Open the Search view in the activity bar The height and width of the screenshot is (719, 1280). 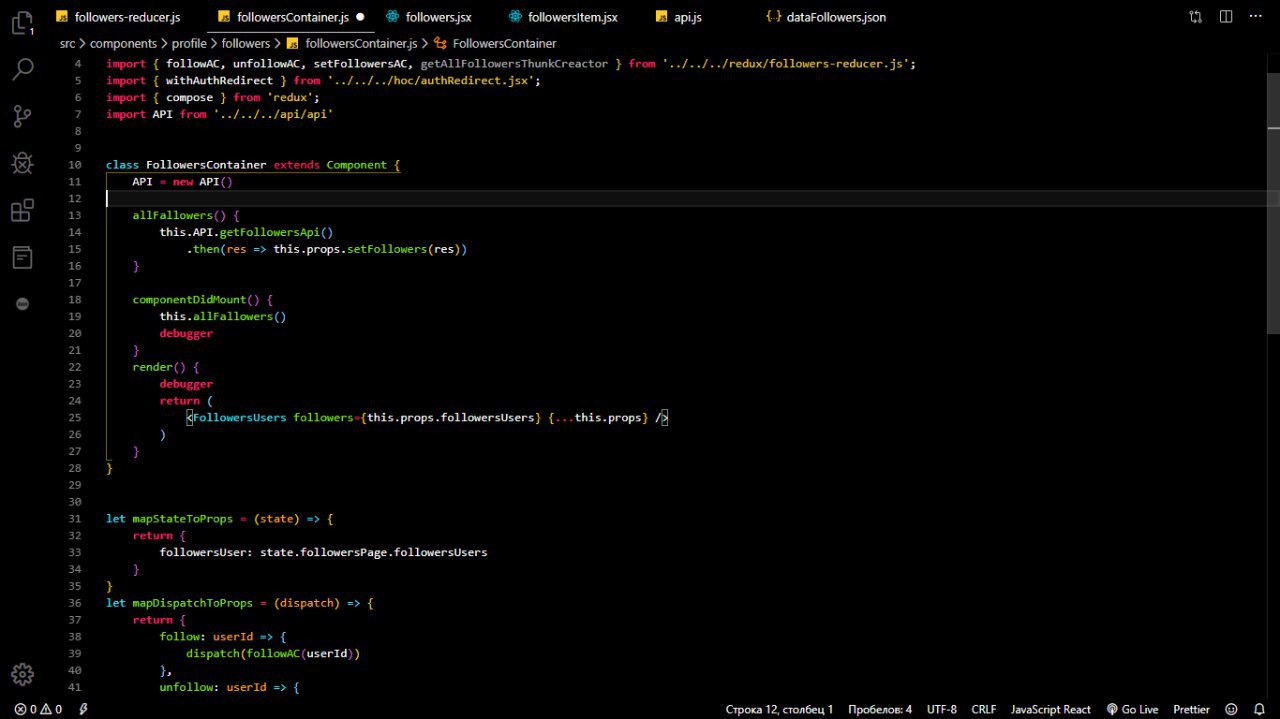pyautogui.click(x=22, y=69)
